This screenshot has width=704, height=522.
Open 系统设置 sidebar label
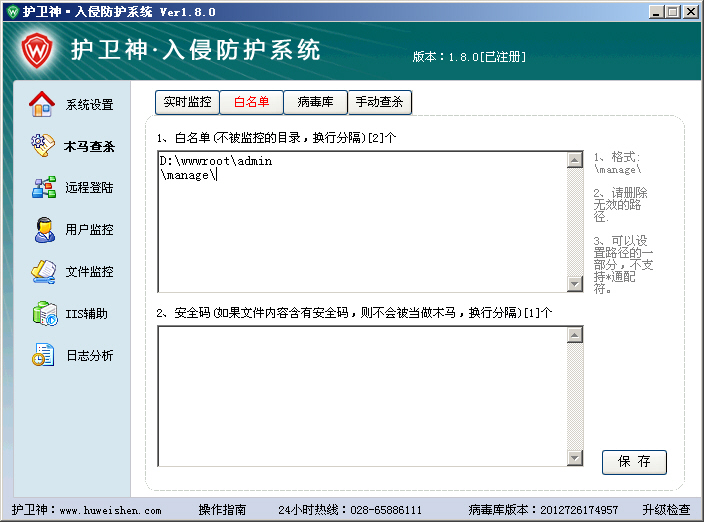[x=89, y=105]
